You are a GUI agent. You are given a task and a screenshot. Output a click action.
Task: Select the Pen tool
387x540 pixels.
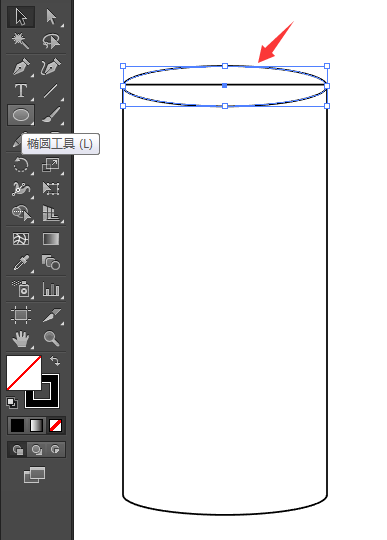(21, 67)
